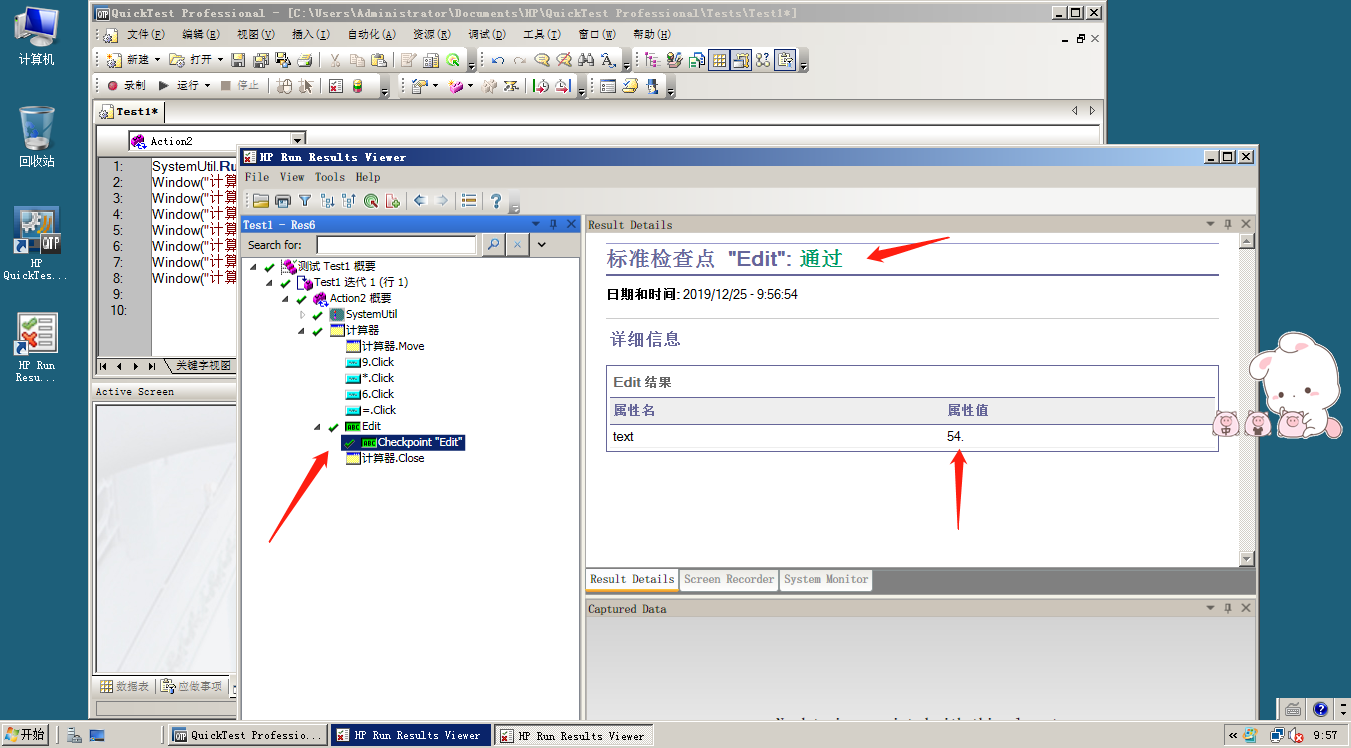Screen dimensions: 1351x748
Task: Open HP Run Results desktop shortcut
Action: pyautogui.click(x=36, y=347)
